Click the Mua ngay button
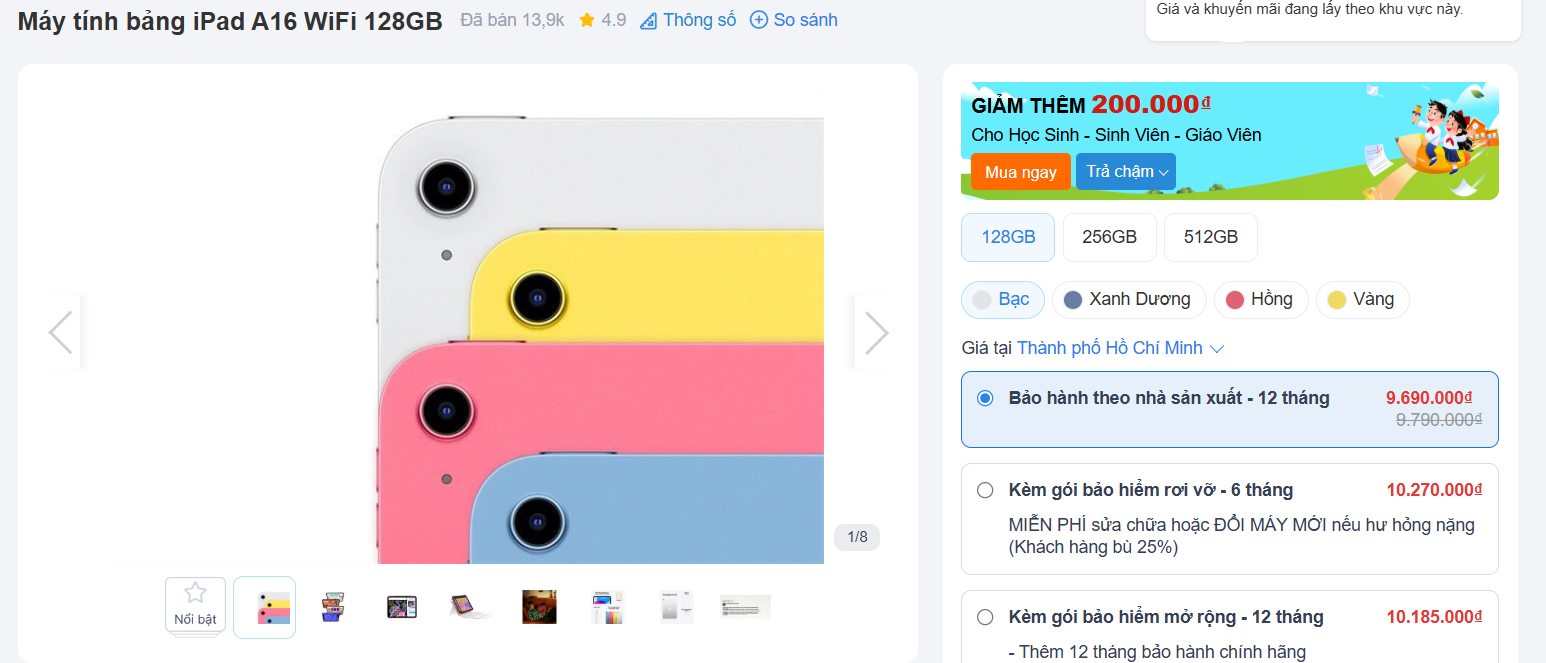 click(x=1020, y=172)
